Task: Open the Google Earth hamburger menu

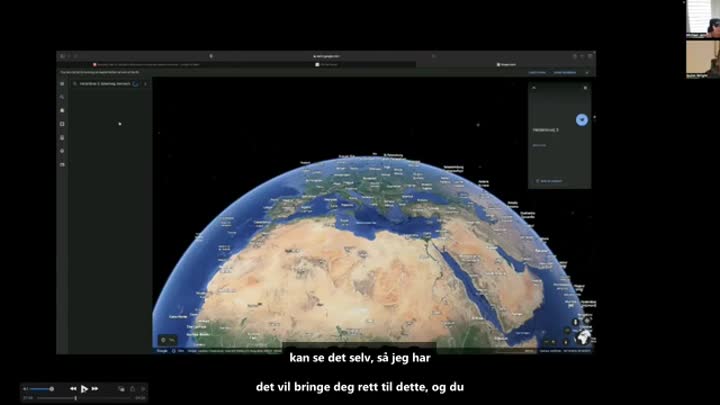Action: (62, 84)
